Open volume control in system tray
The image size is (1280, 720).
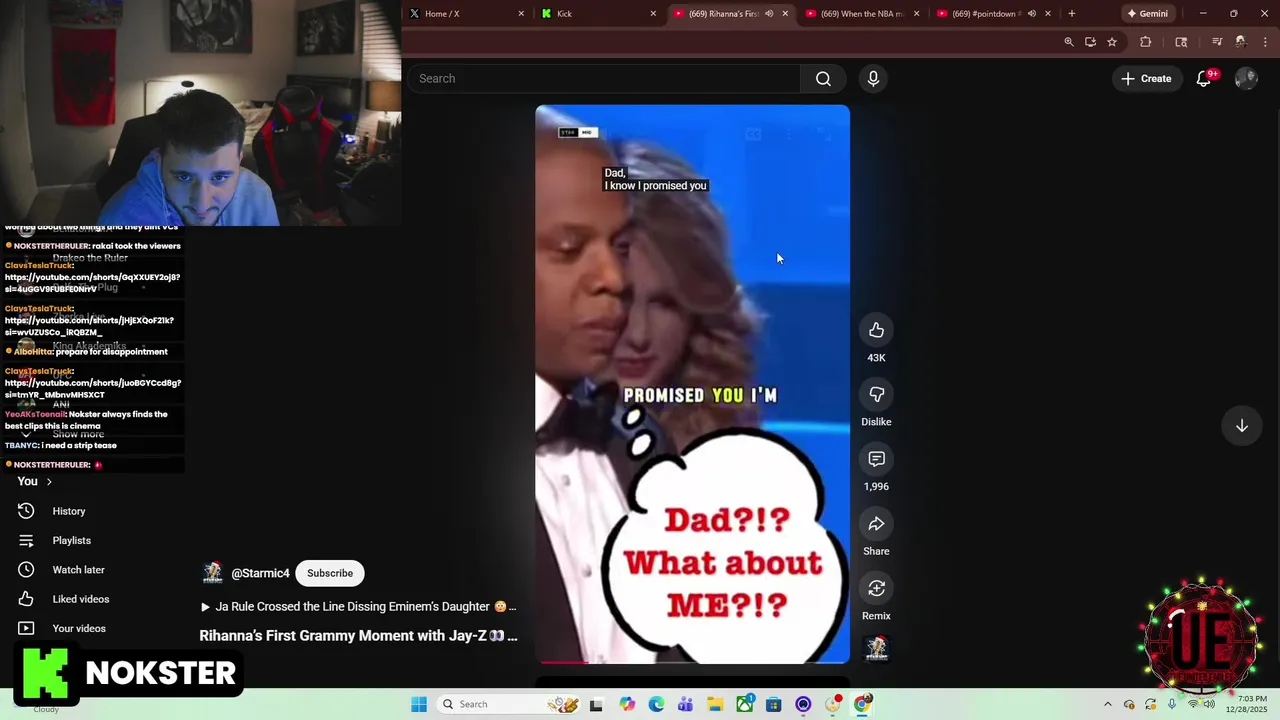tap(1209, 704)
